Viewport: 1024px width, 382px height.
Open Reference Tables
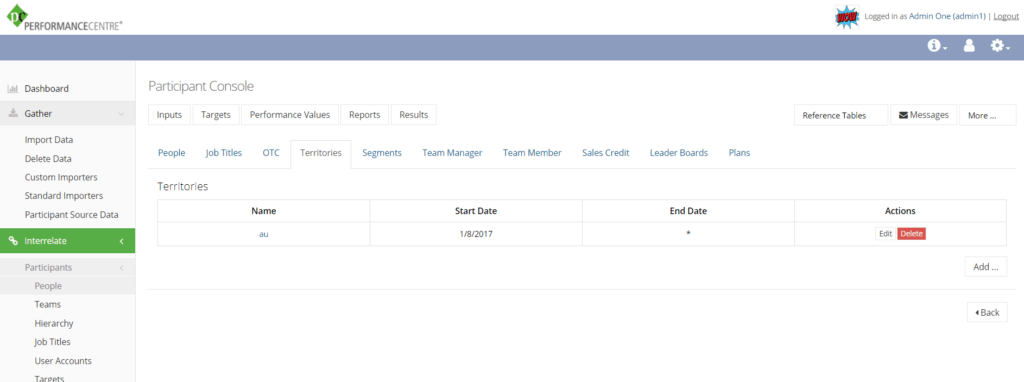click(x=841, y=115)
